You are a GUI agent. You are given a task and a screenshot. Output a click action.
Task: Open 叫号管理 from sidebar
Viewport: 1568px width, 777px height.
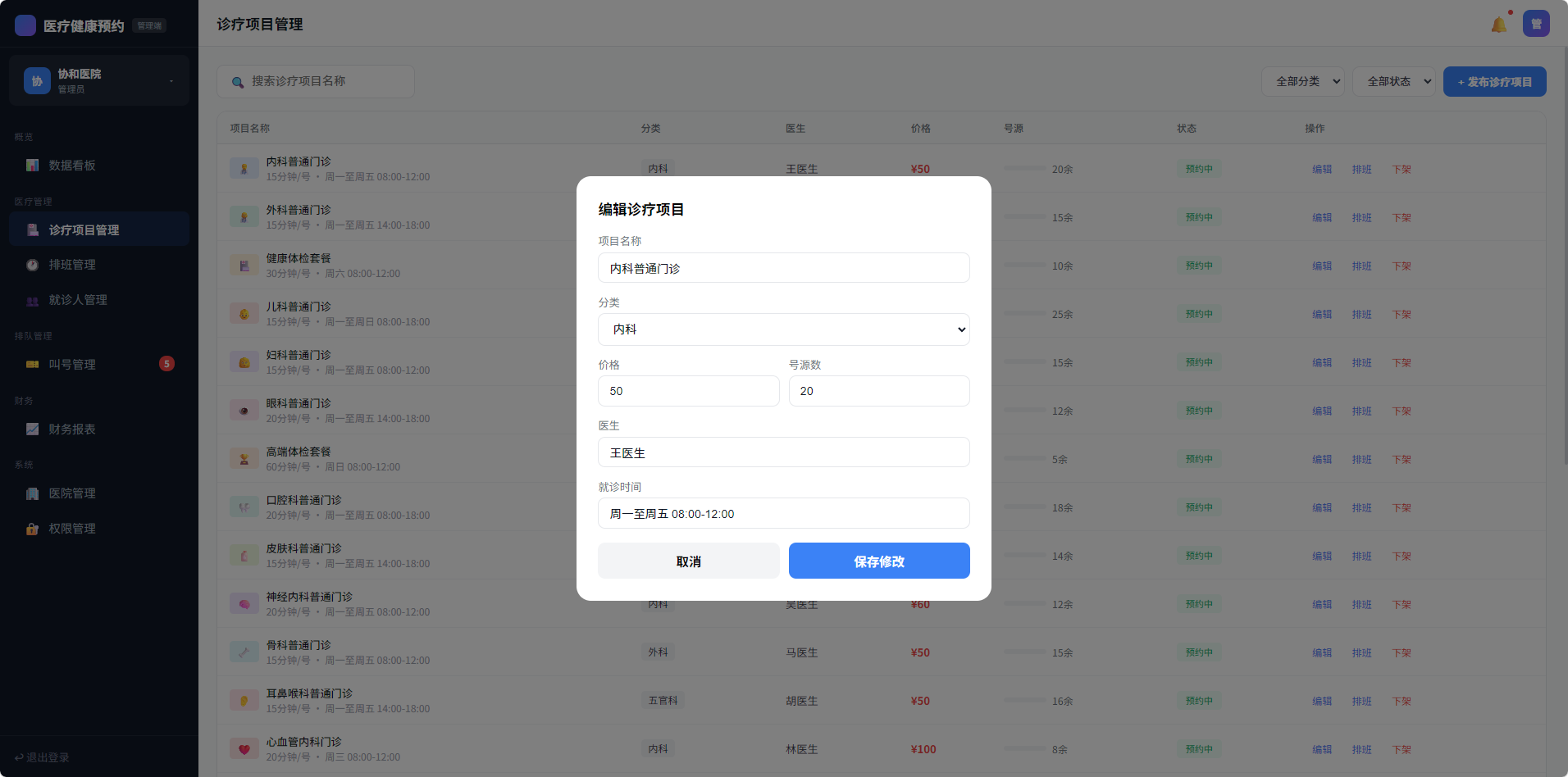72,365
